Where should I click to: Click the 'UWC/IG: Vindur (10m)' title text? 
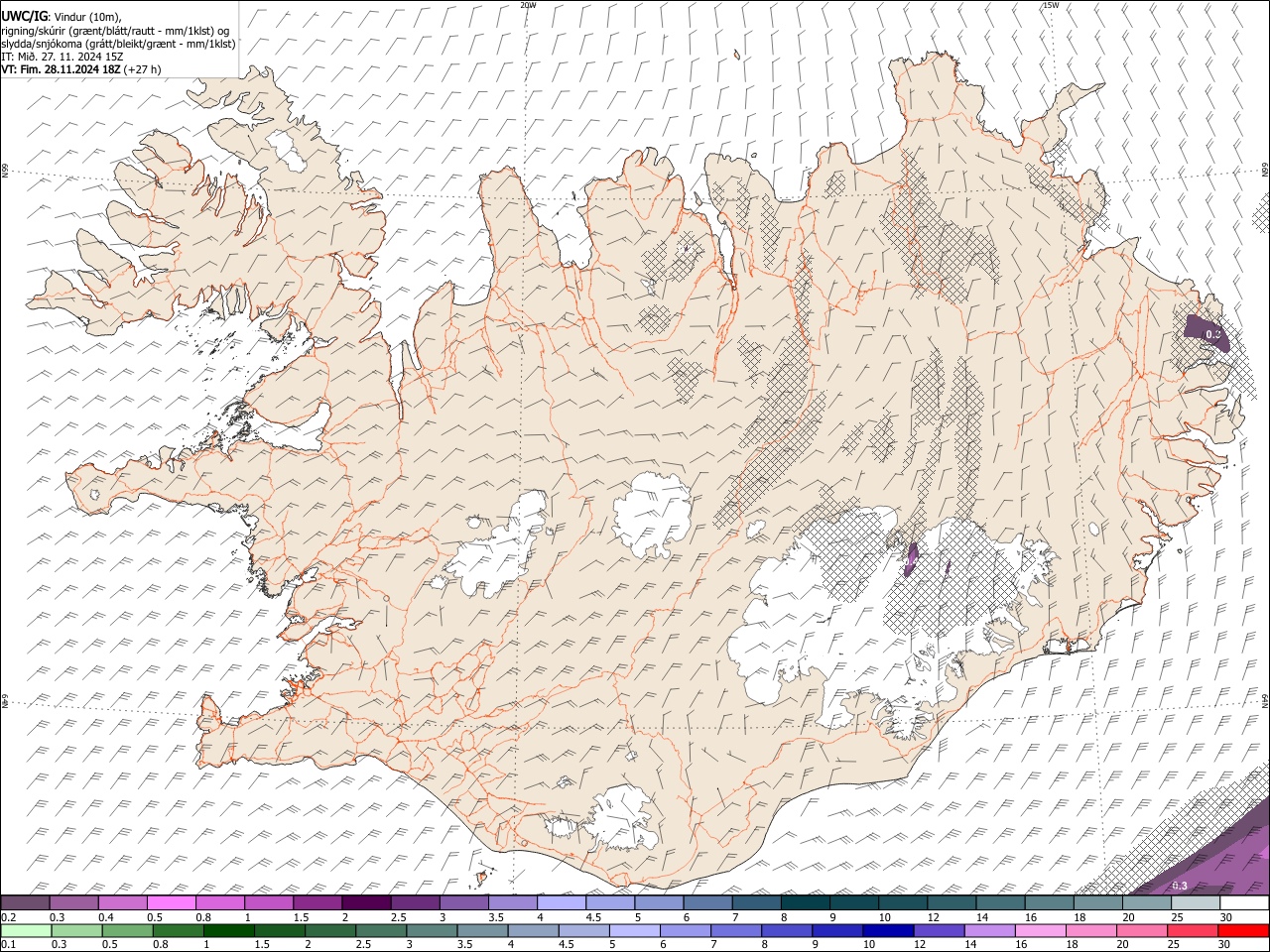(x=62, y=17)
